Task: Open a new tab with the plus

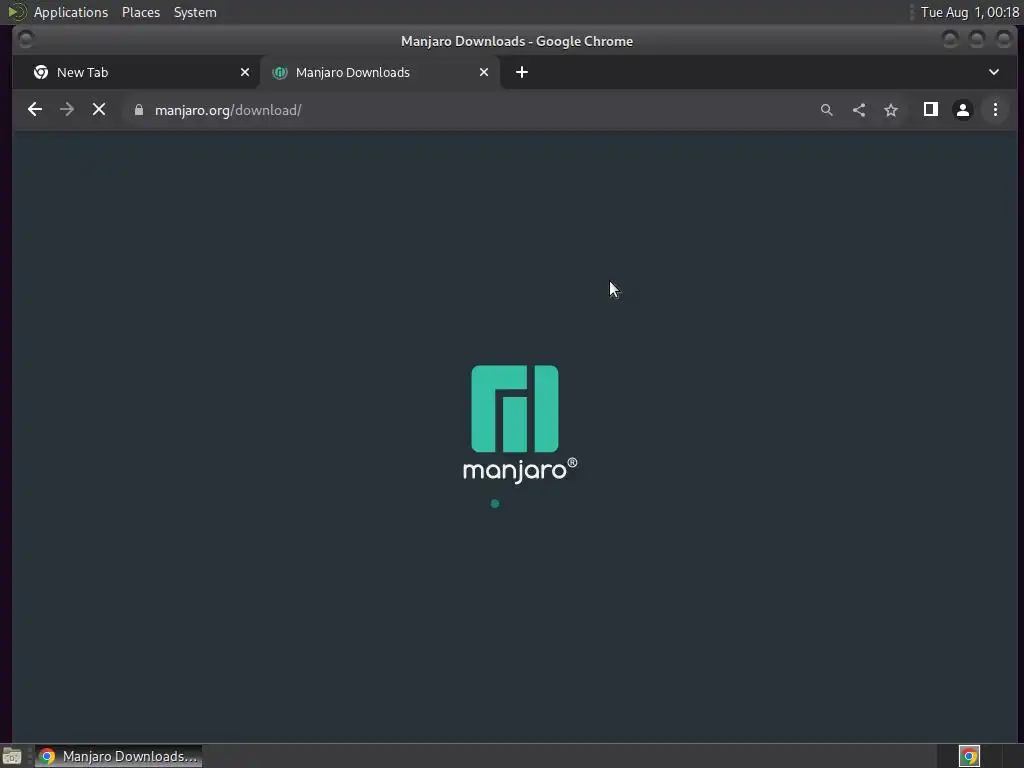Action: (521, 72)
